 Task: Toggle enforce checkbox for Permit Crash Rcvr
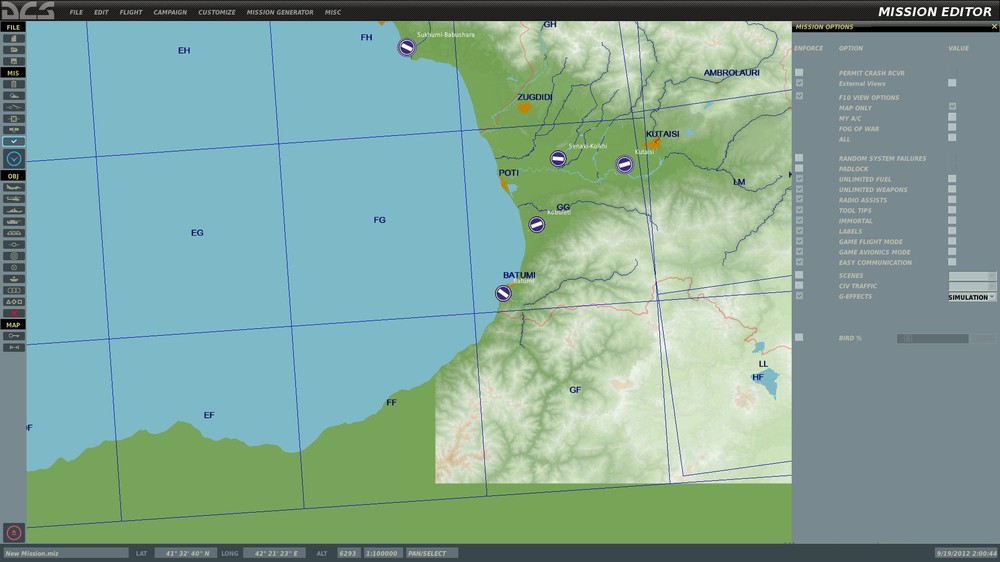(799, 73)
